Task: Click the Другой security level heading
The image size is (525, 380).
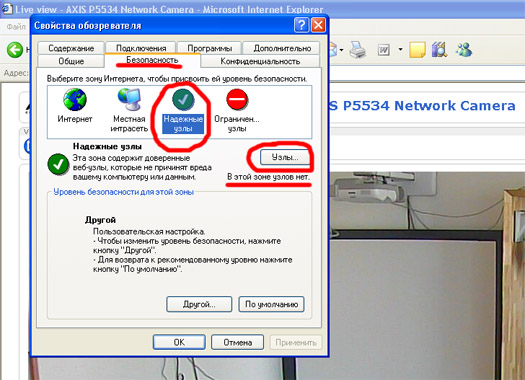Action: pos(100,220)
